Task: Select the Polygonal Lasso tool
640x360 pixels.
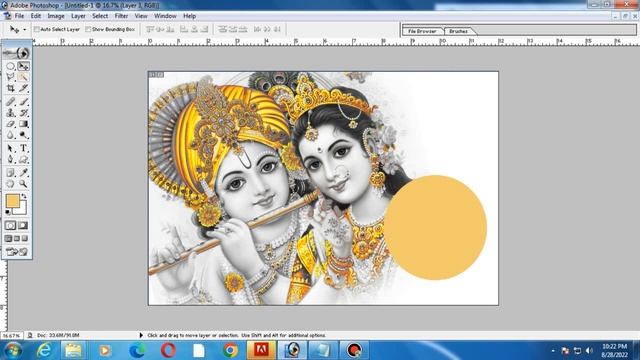Action: pyautogui.click(x=11, y=77)
